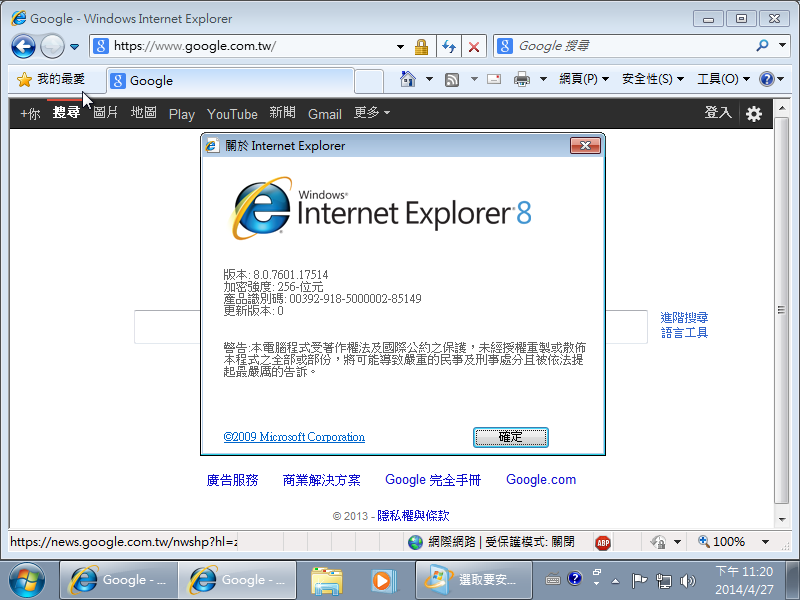Image resolution: width=800 pixels, height=600 pixels.
Task: Click the page scrollbar down arrow
Action: pos(782,520)
